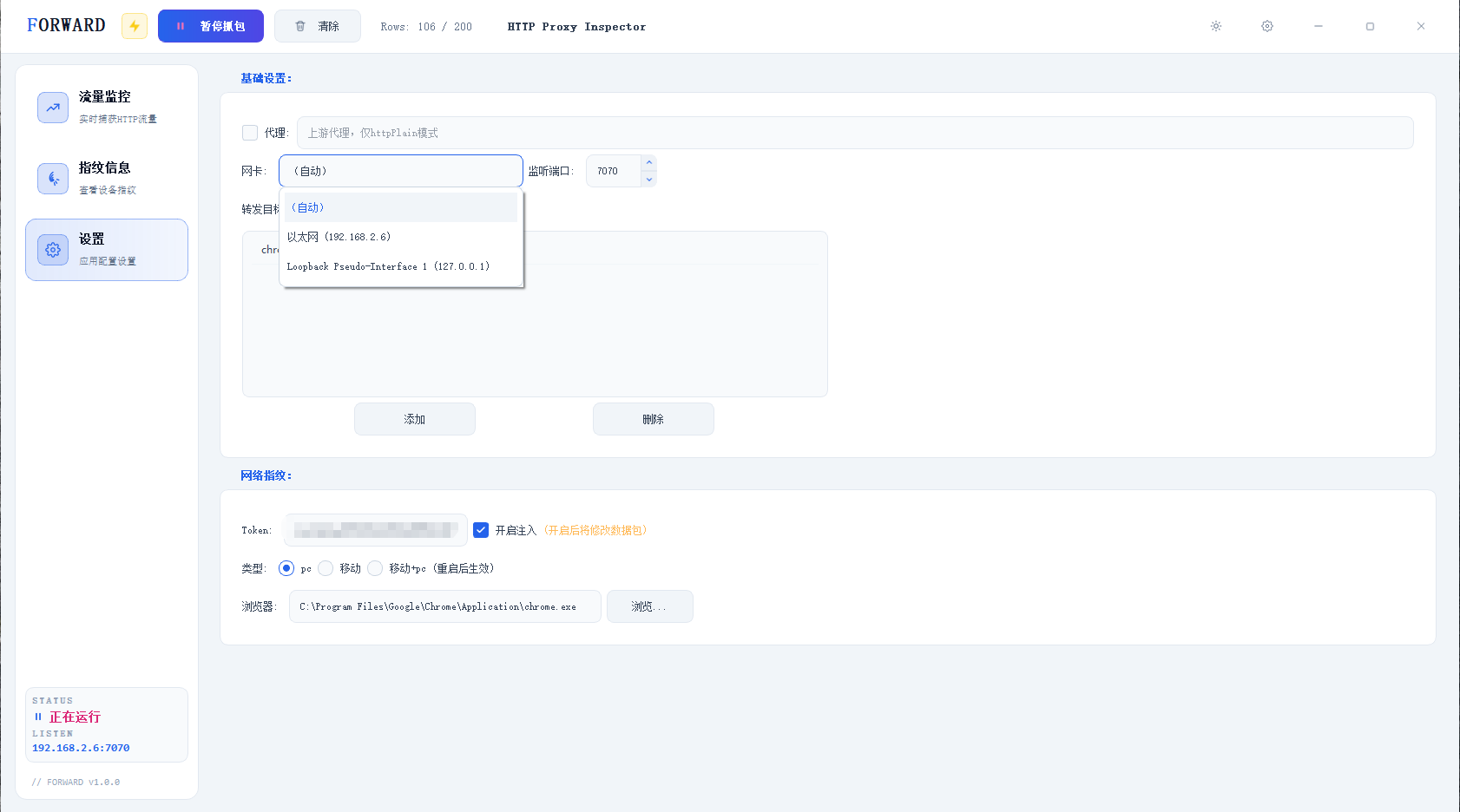Click the orange 开启后将修改数据包 warning note
The height and width of the screenshot is (812, 1460).
[x=595, y=530]
